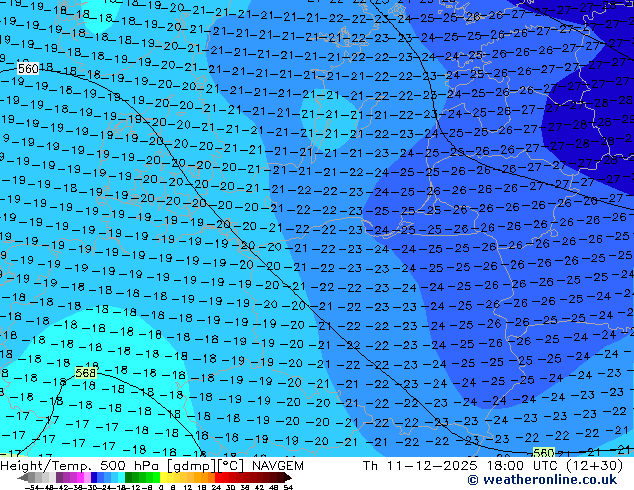Click the gray left arrow end of legend
The image size is (634, 490).
23,478
